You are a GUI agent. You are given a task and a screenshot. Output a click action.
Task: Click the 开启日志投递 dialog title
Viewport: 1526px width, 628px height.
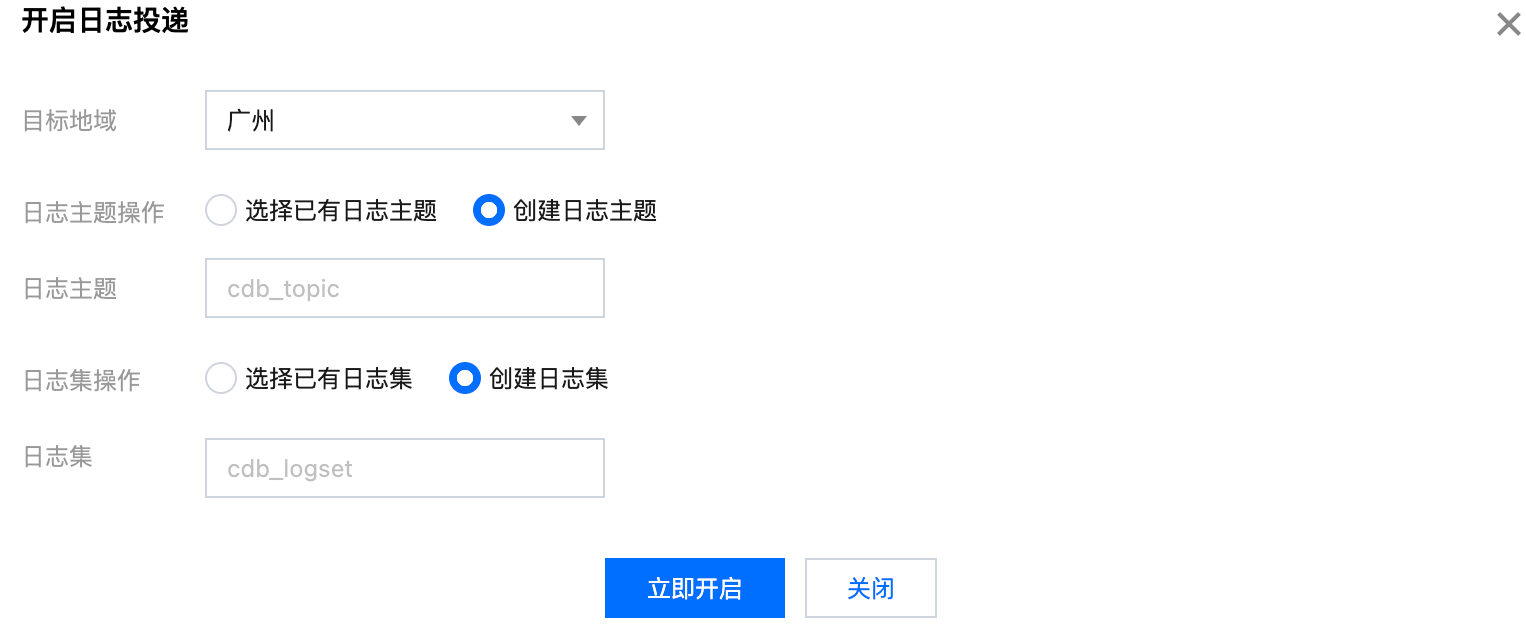click(105, 22)
